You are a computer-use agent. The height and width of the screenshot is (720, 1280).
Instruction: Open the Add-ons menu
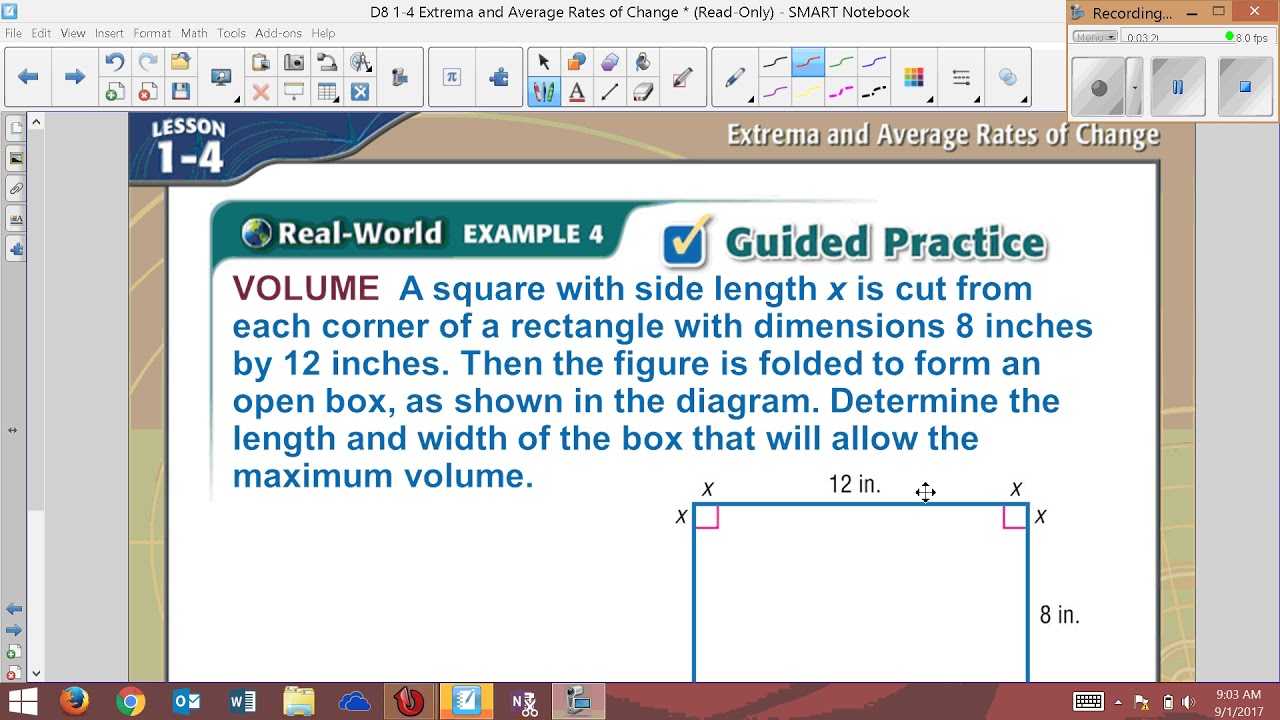point(278,33)
